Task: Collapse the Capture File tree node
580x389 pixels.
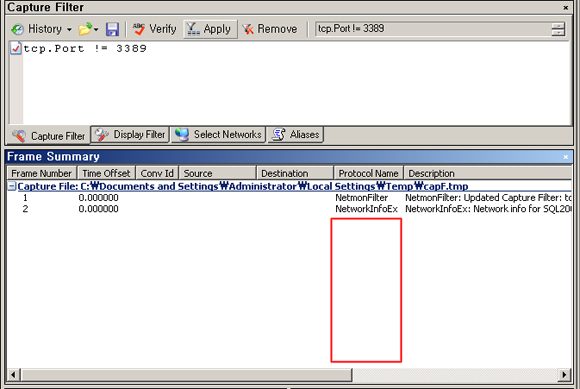Action: [x=12, y=186]
